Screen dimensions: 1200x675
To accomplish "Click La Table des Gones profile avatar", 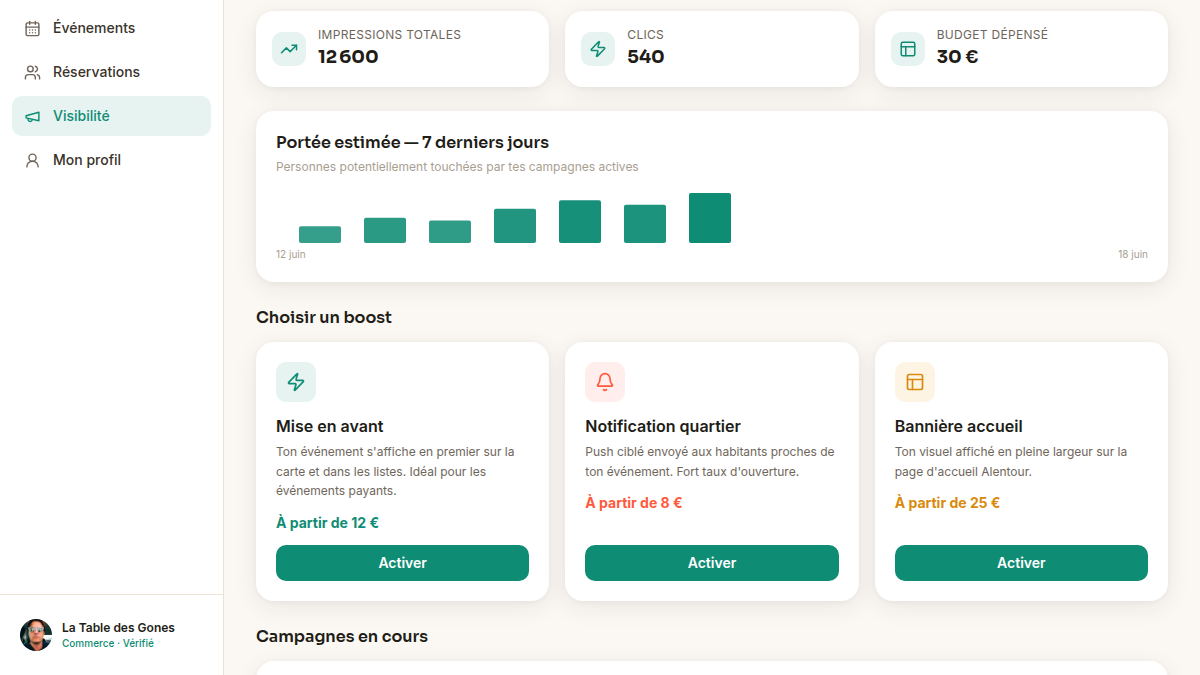I will tap(36, 635).
